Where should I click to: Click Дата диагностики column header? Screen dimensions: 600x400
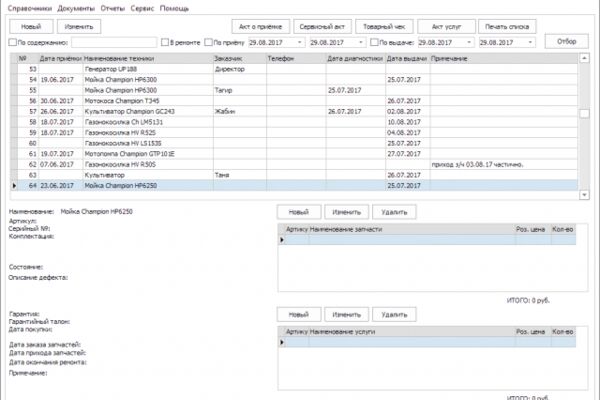(x=356, y=59)
